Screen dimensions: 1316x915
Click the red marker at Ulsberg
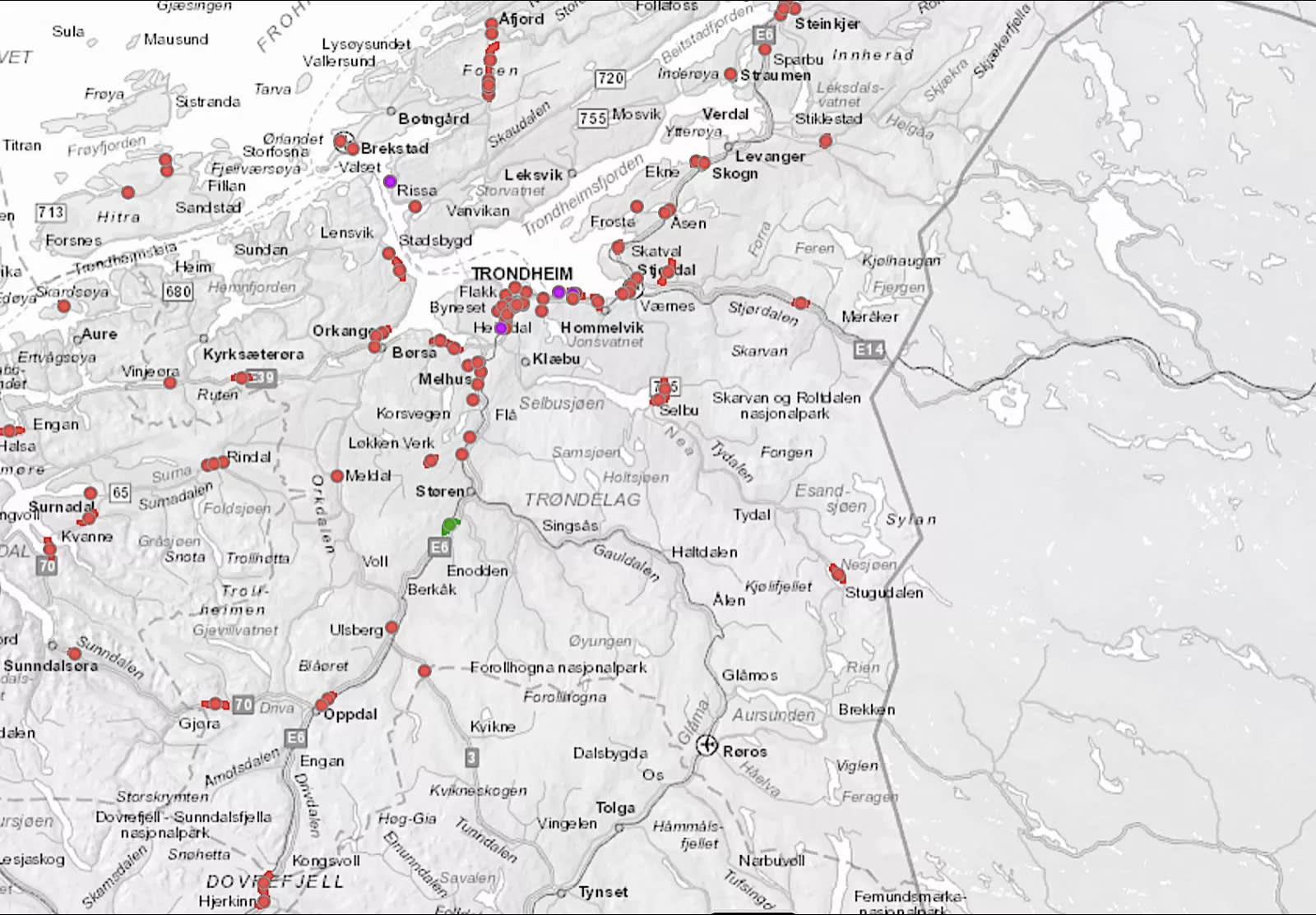point(392,627)
